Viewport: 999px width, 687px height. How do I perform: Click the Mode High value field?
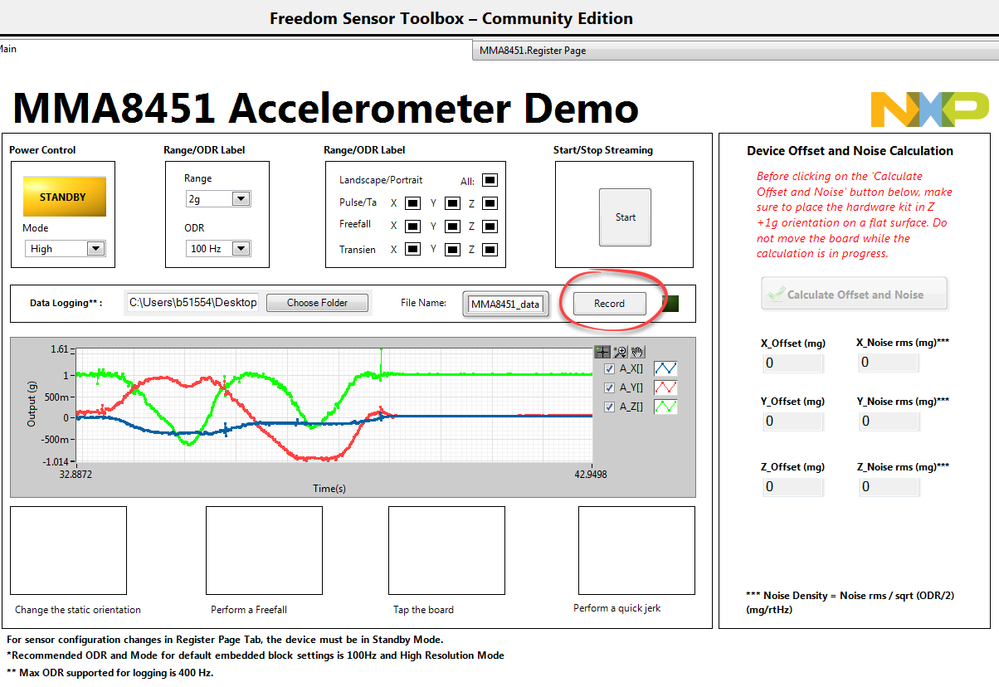(x=56, y=249)
